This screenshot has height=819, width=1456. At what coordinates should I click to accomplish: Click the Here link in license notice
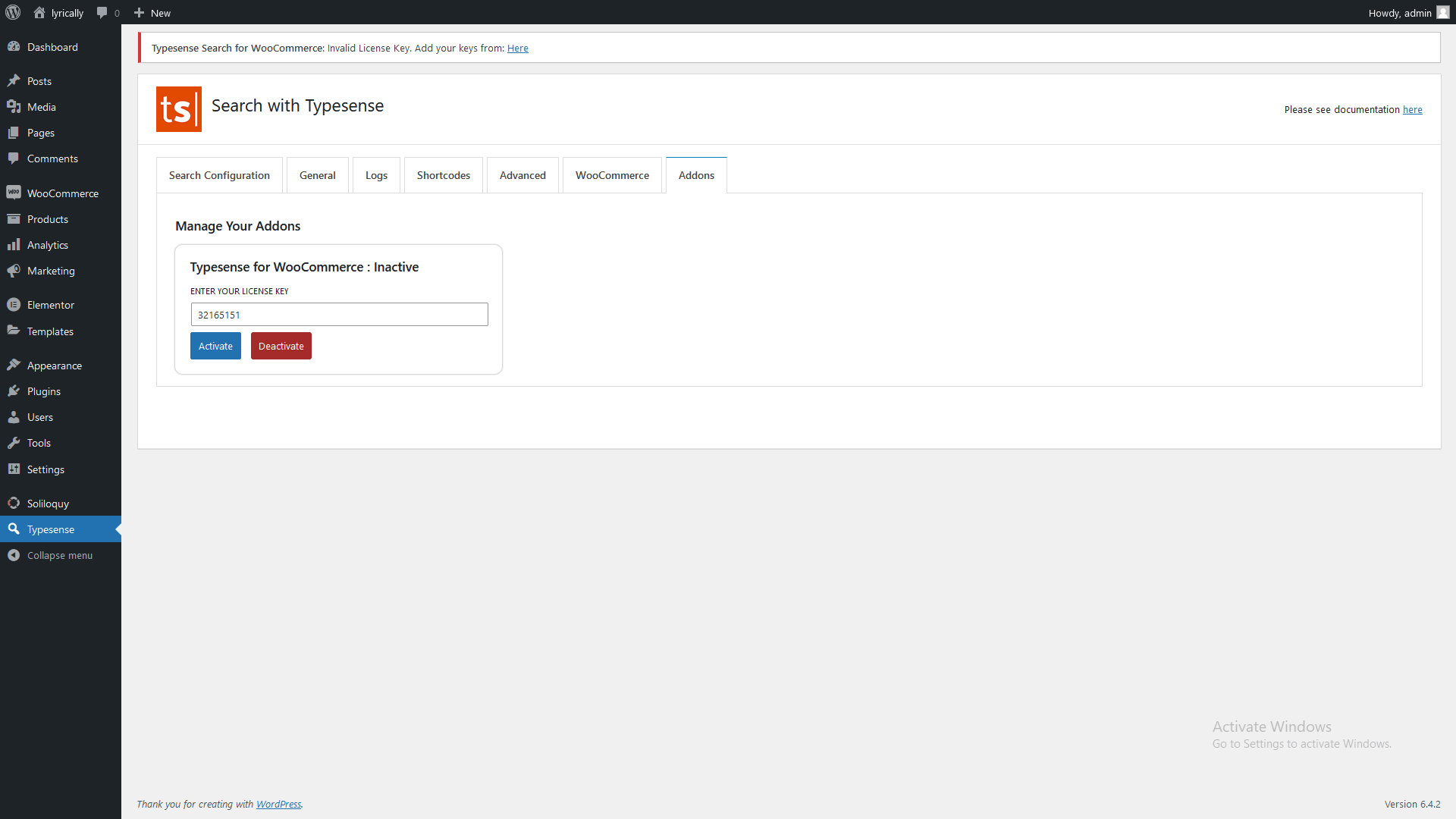(517, 49)
